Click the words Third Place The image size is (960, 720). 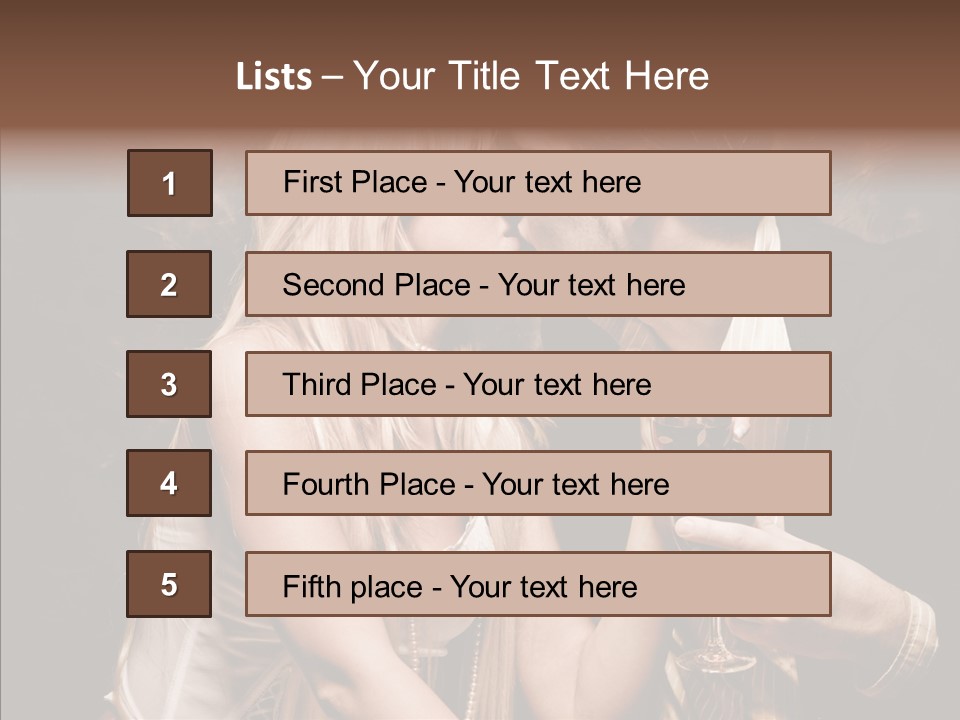(359, 384)
